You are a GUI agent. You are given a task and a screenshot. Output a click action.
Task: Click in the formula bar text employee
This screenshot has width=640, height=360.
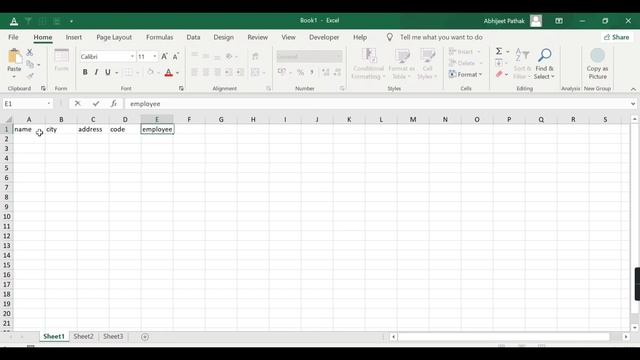(145, 104)
